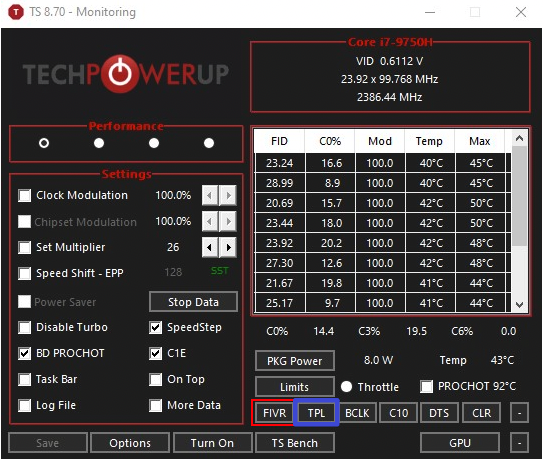Toggle SpeedStep checkbox
543x459 pixels.
coord(155,327)
